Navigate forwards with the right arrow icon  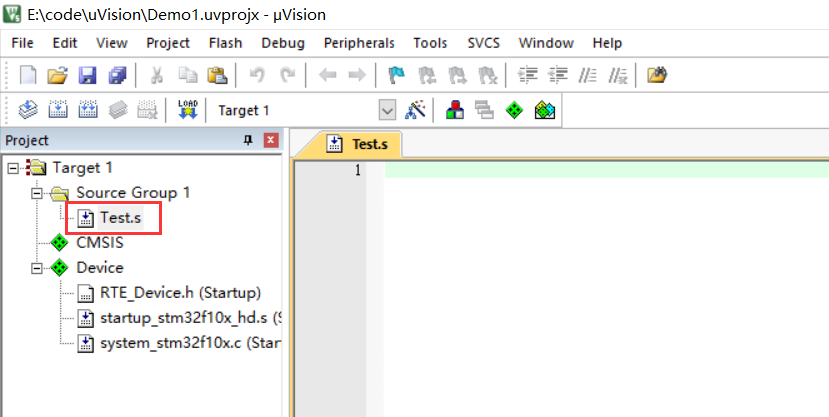357,76
